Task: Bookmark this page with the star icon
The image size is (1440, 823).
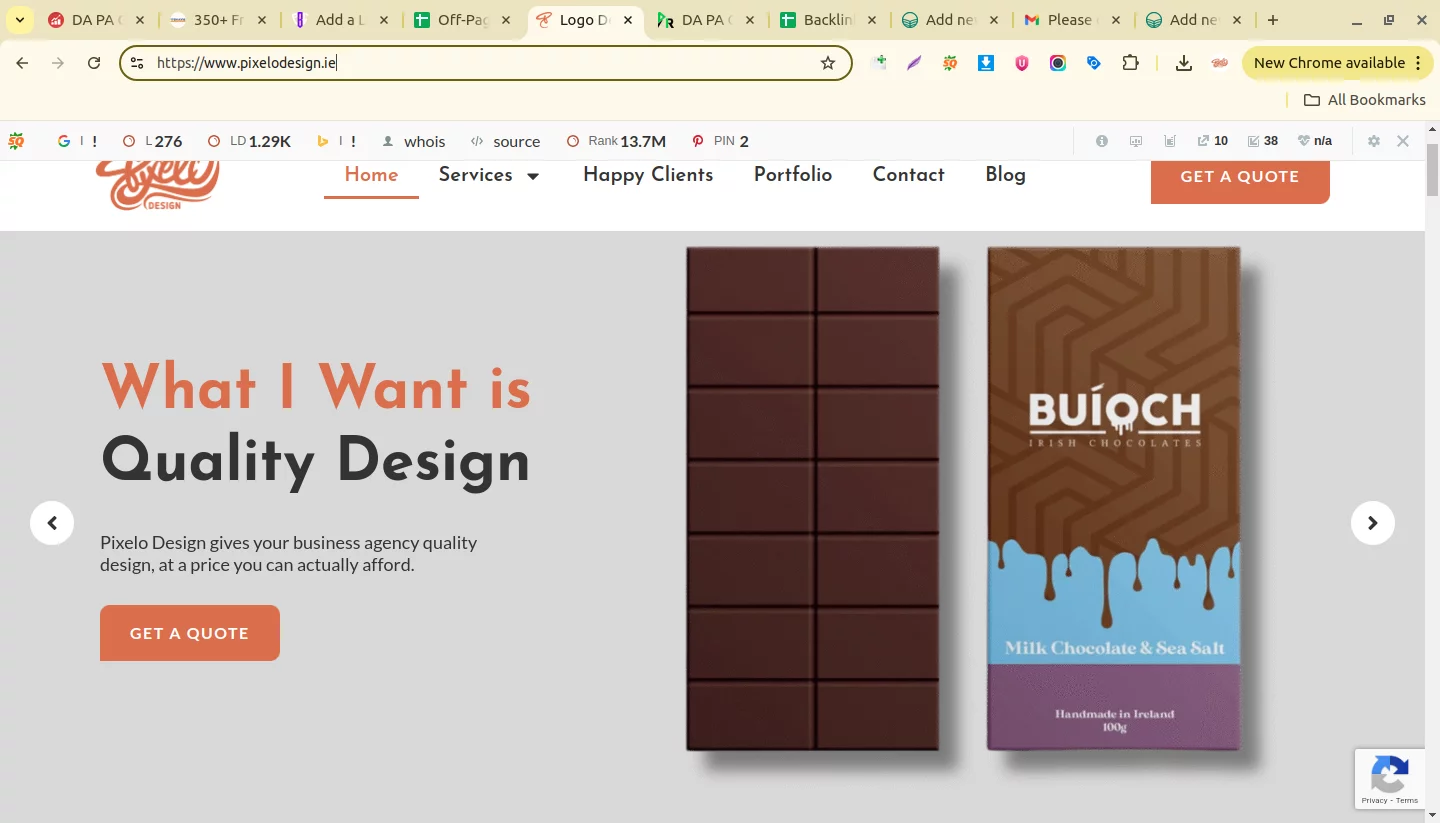Action: [x=828, y=63]
